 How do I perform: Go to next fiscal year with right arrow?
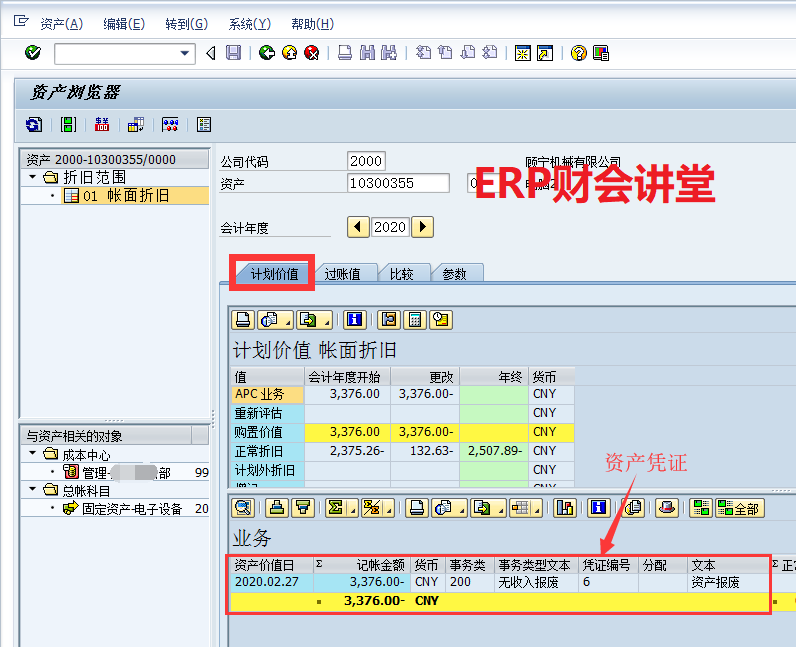point(422,227)
